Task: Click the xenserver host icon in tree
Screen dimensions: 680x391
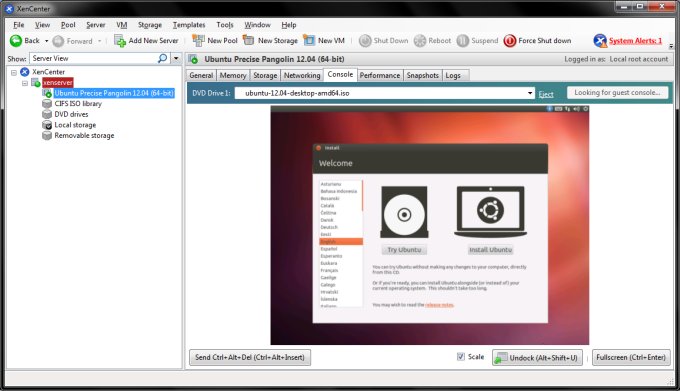Action: (36, 82)
